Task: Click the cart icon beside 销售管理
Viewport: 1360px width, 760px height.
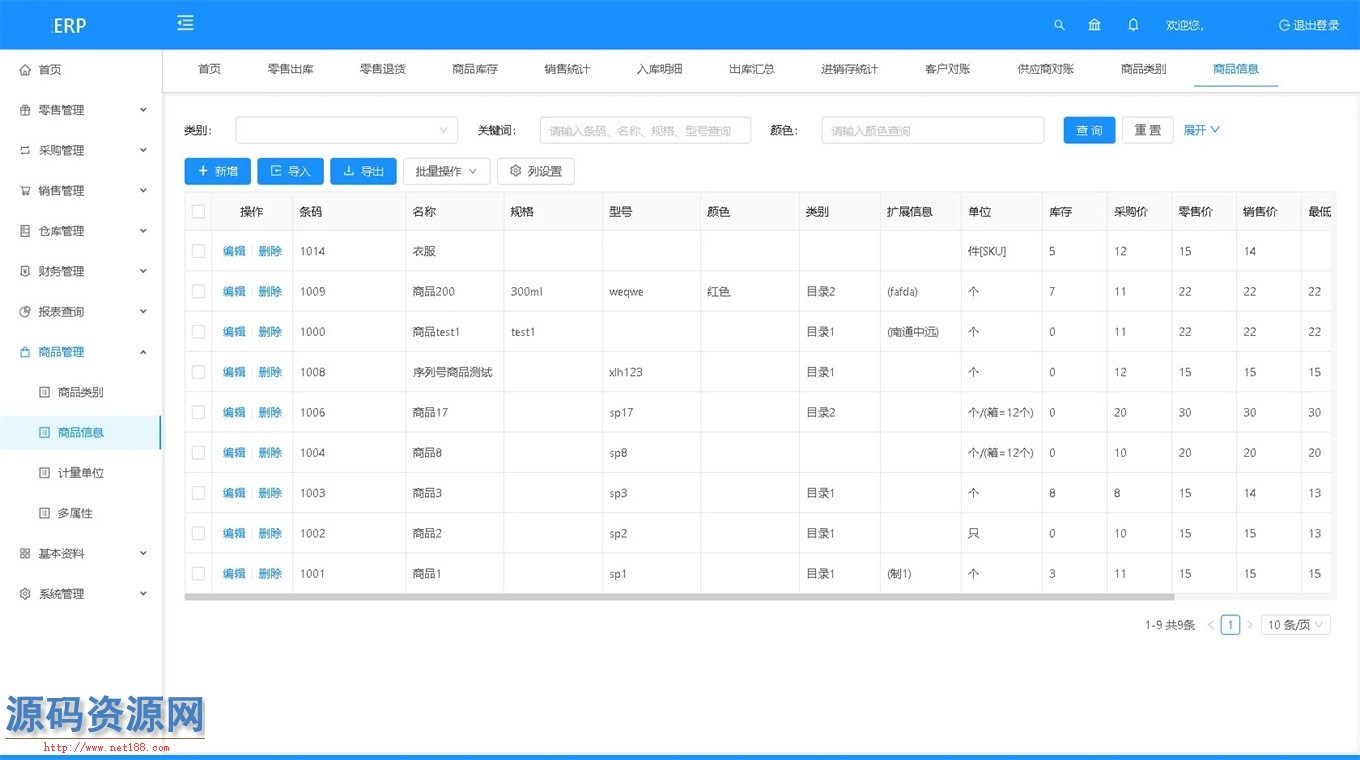Action: coord(25,190)
